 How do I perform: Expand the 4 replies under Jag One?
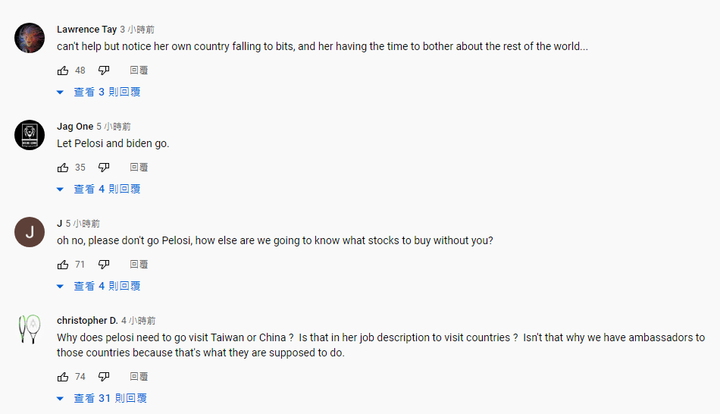[x=99, y=189]
